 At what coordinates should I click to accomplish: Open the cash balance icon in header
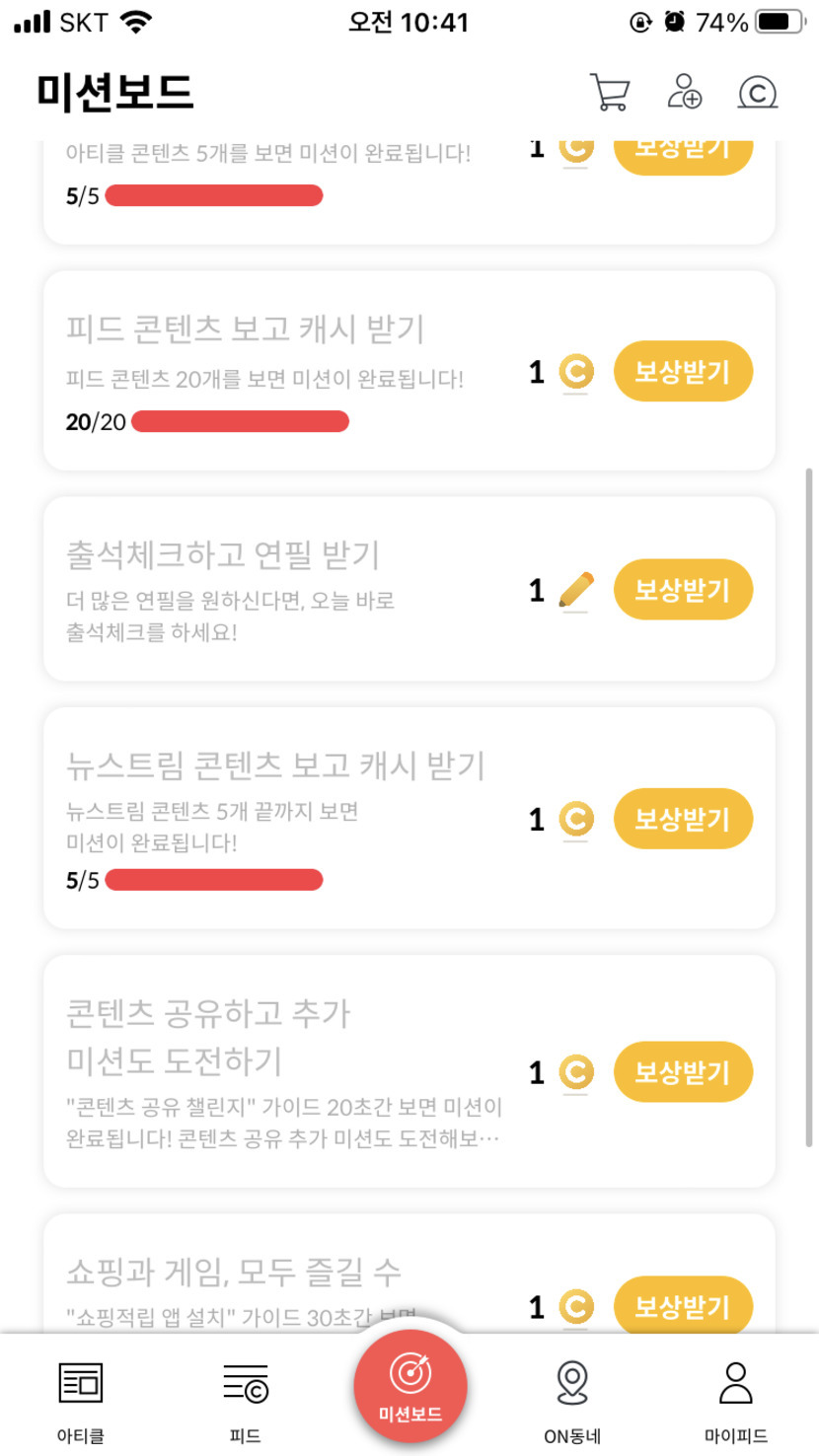click(x=758, y=93)
